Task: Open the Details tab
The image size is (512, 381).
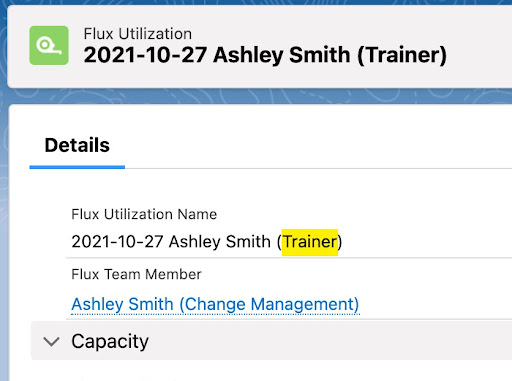Action: click(x=77, y=145)
